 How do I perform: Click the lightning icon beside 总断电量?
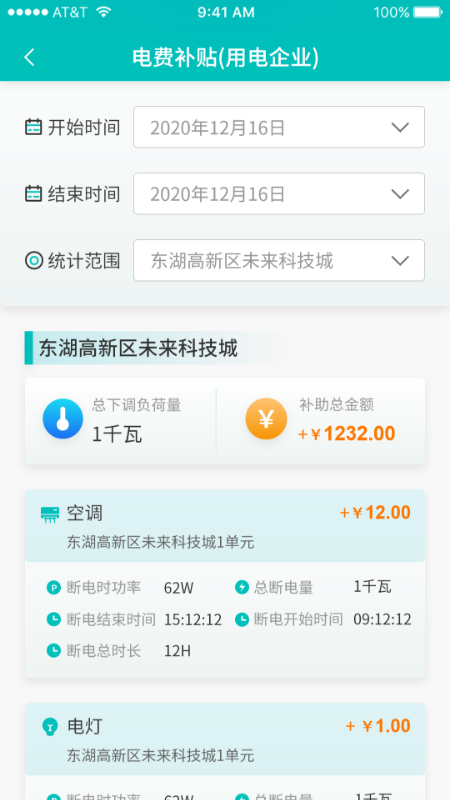click(242, 588)
